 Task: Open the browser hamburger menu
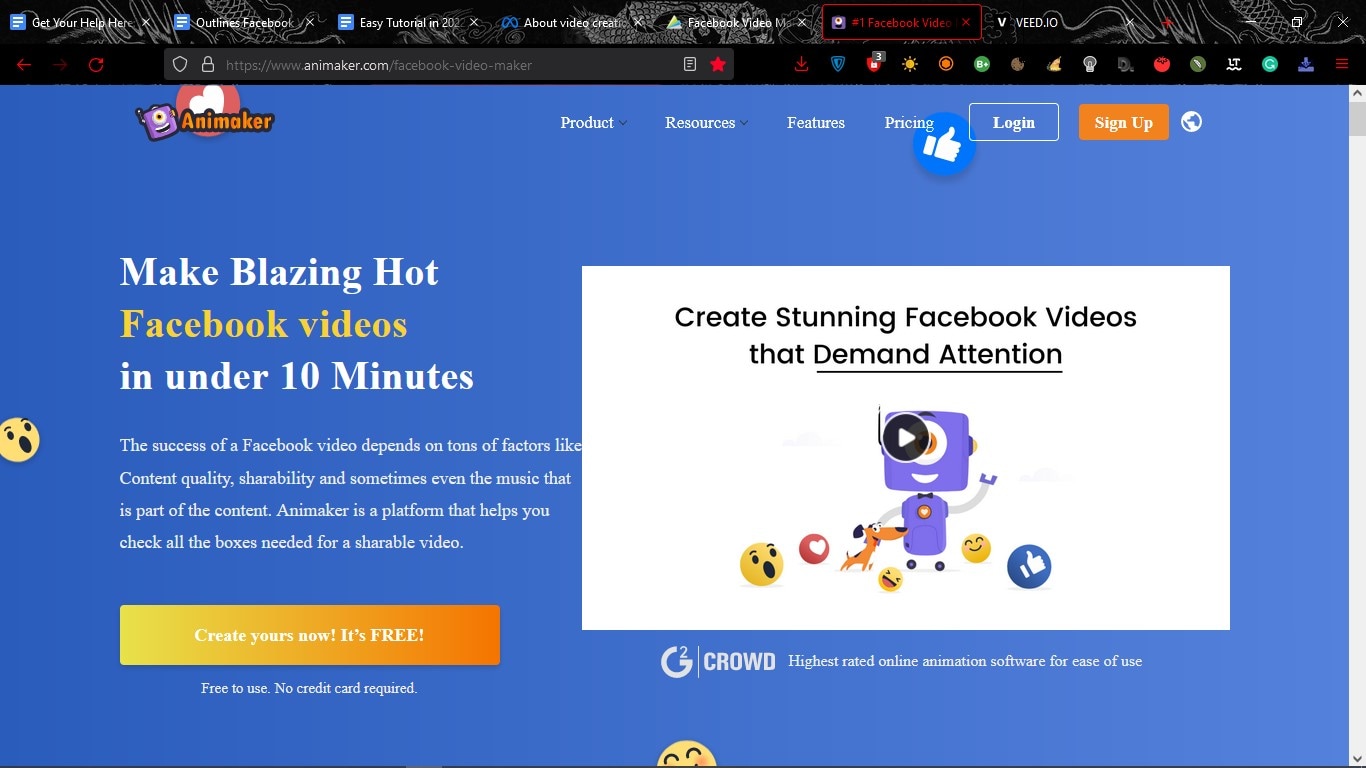[x=1342, y=65]
